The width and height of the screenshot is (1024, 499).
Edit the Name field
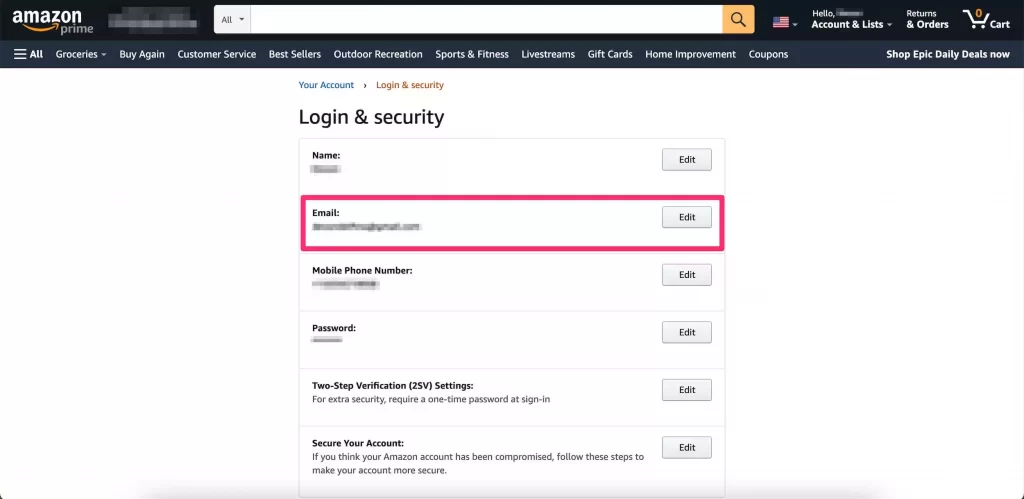pyautogui.click(x=687, y=160)
